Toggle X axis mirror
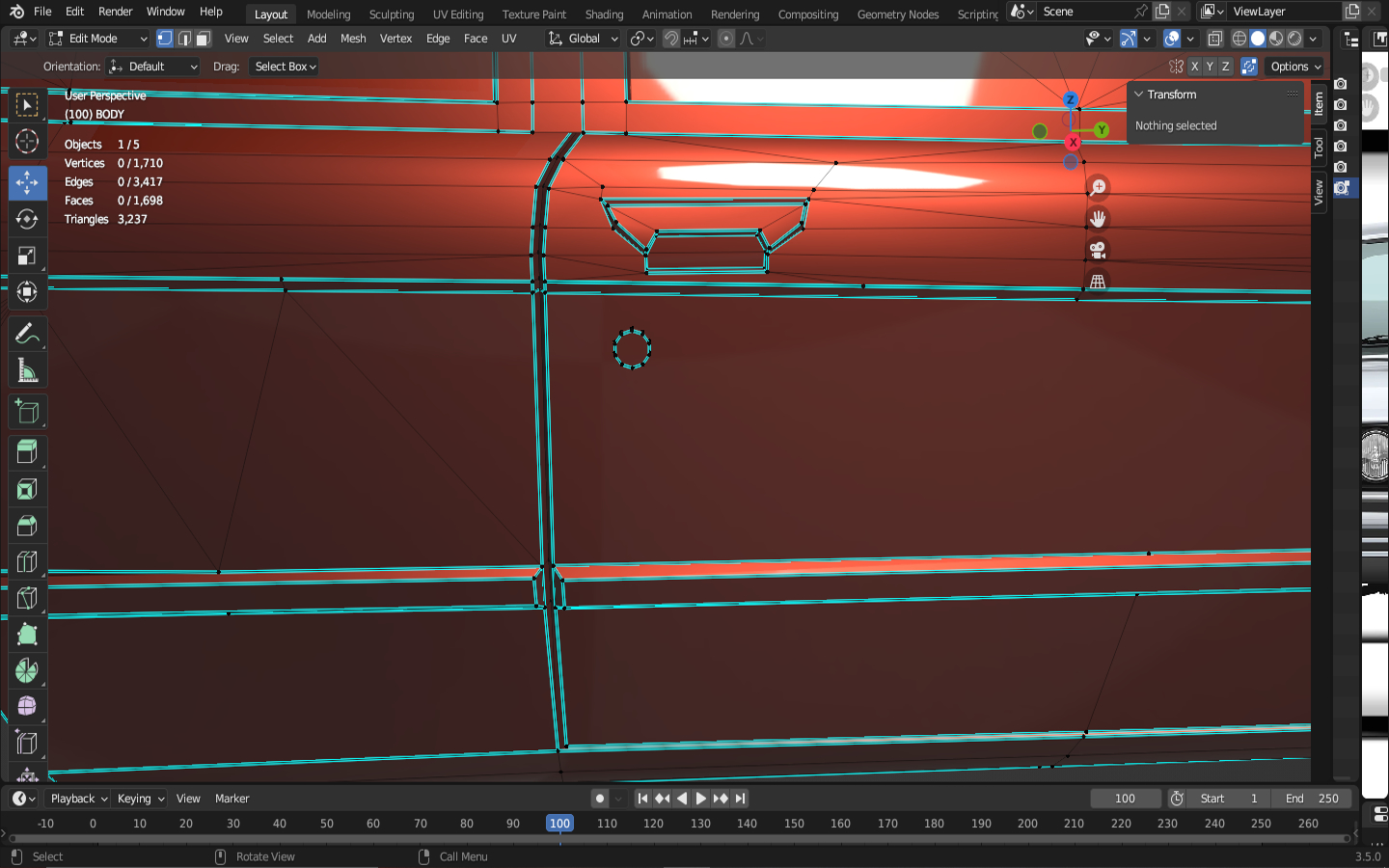 pos(1194,67)
